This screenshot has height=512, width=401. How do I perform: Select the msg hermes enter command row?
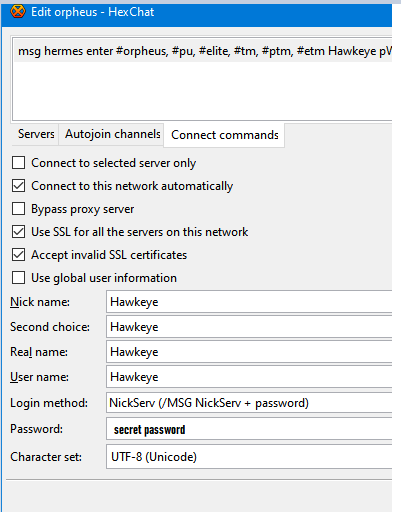(x=203, y=51)
